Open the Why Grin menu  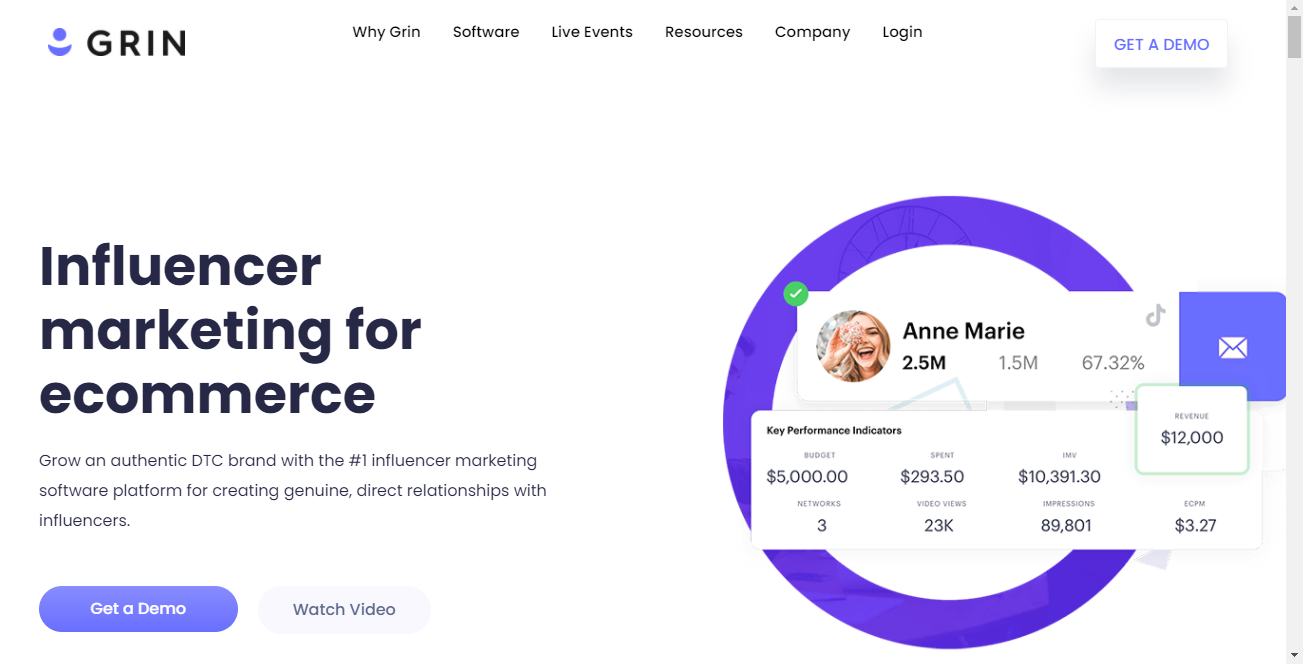point(386,32)
